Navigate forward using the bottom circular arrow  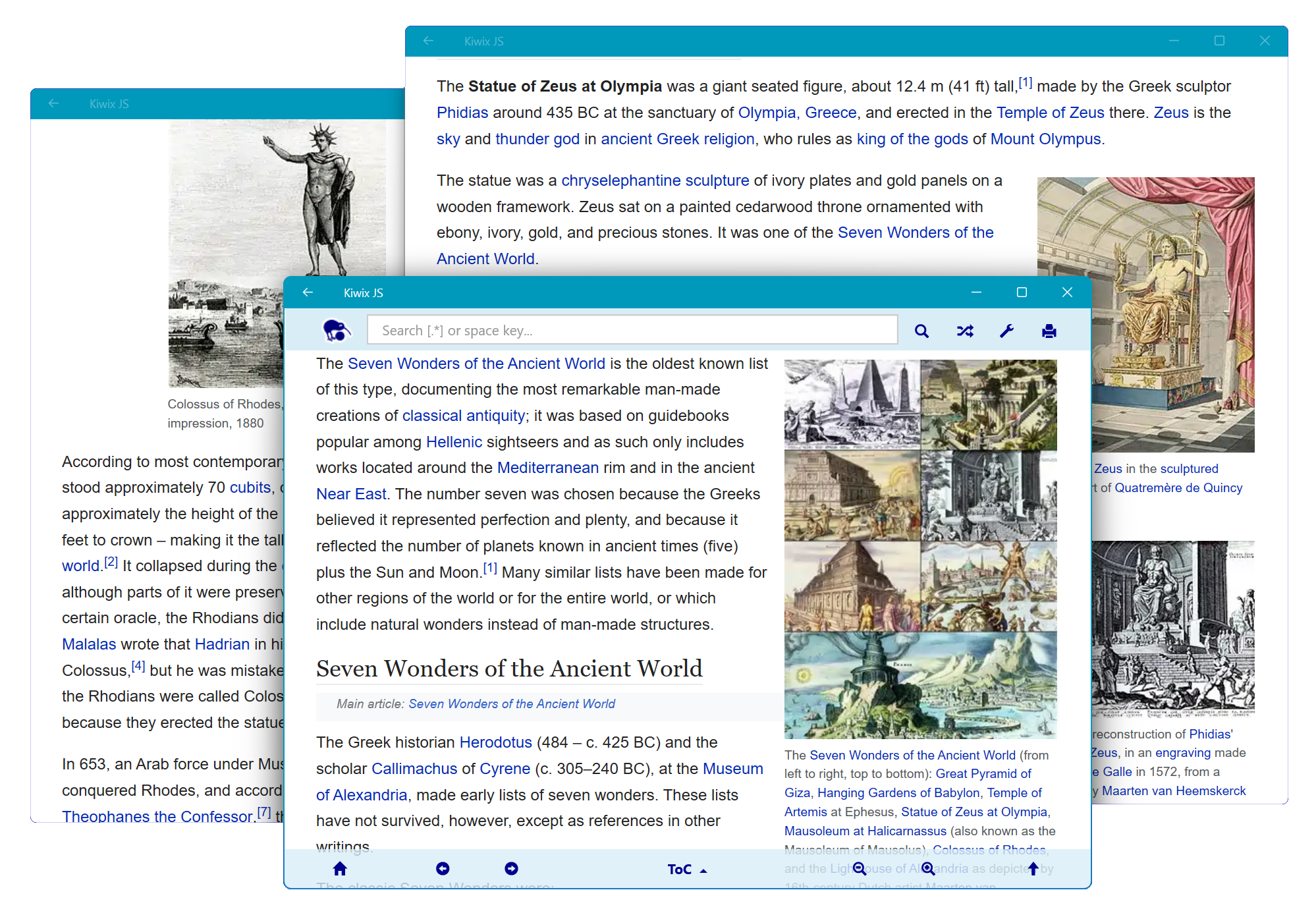tap(512, 869)
